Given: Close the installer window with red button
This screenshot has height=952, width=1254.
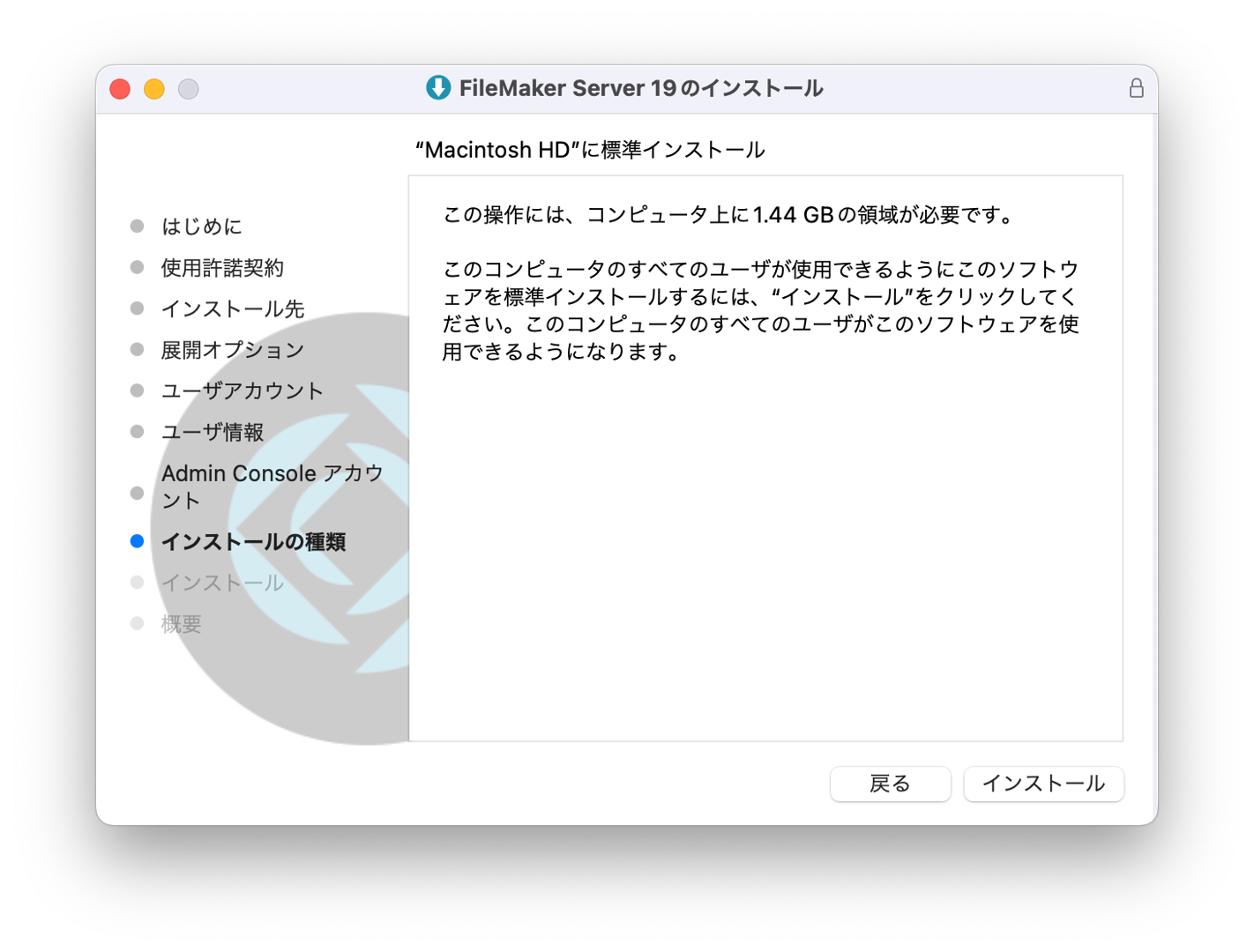Looking at the screenshot, I should (120, 89).
